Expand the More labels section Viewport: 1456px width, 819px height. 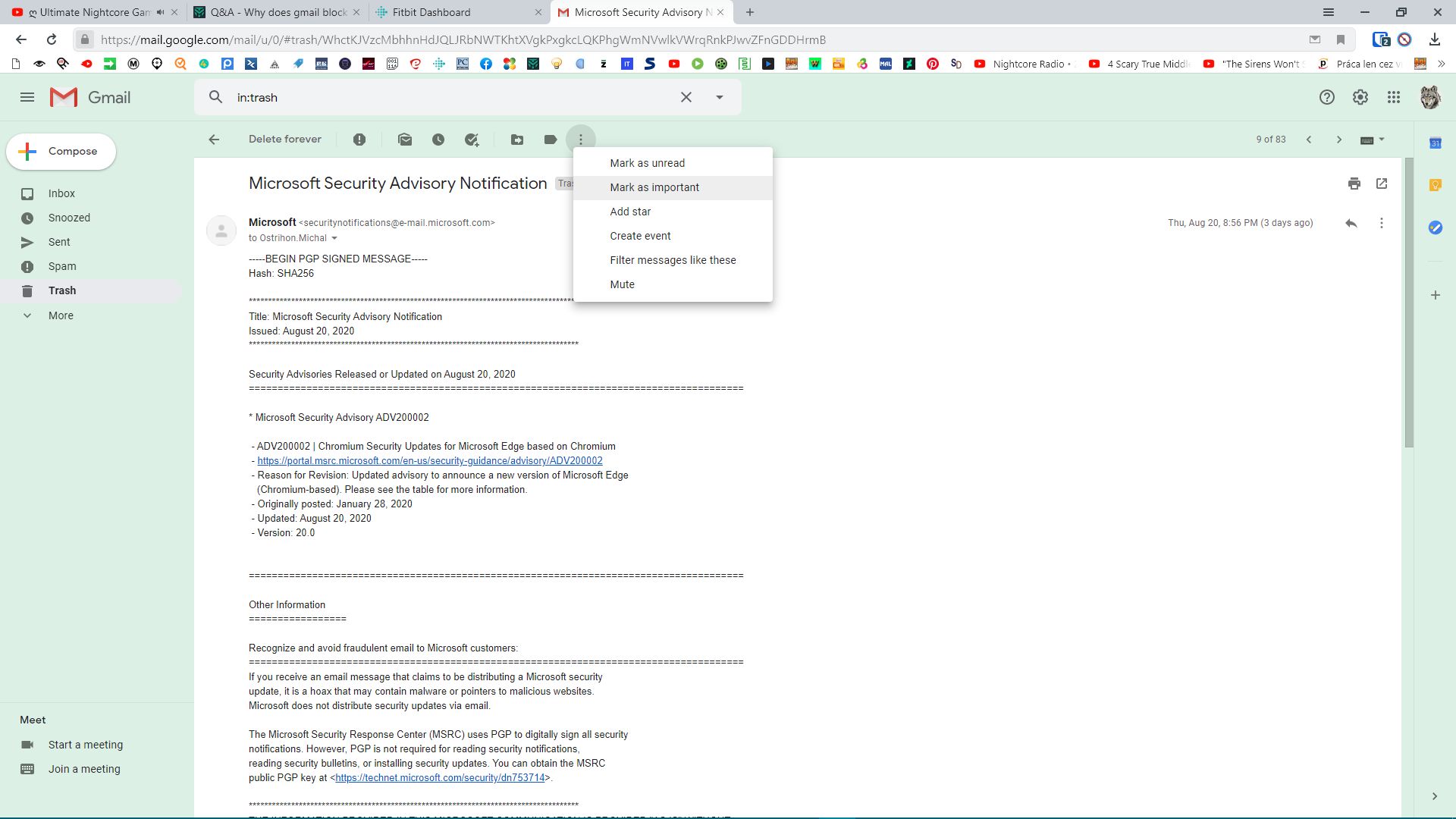(x=61, y=315)
